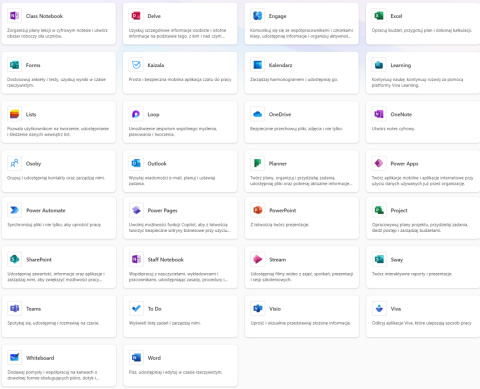Launch Delve via its red icon
This screenshot has width=480, height=389.
[136, 16]
